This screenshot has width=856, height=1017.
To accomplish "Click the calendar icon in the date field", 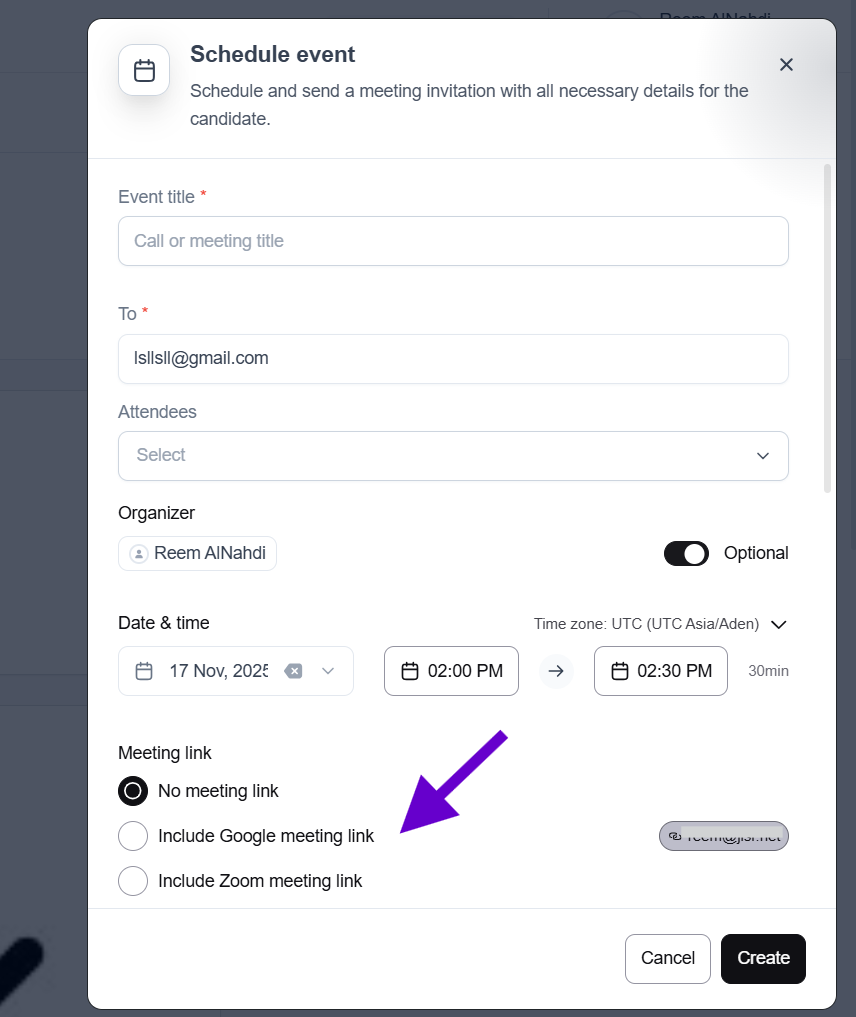I will (144, 671).
